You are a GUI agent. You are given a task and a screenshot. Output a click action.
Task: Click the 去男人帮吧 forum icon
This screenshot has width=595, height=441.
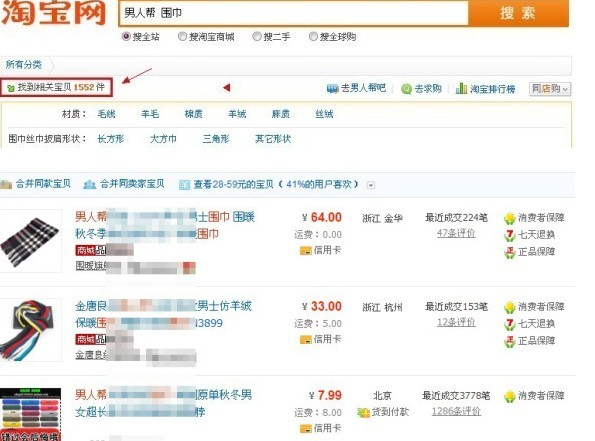pos(332,89)
